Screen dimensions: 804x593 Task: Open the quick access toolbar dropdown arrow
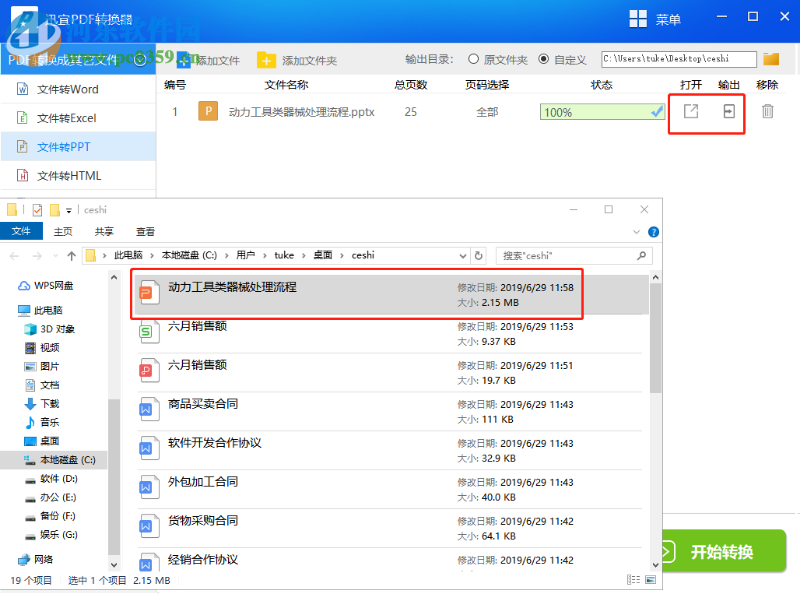coord(68,209)
